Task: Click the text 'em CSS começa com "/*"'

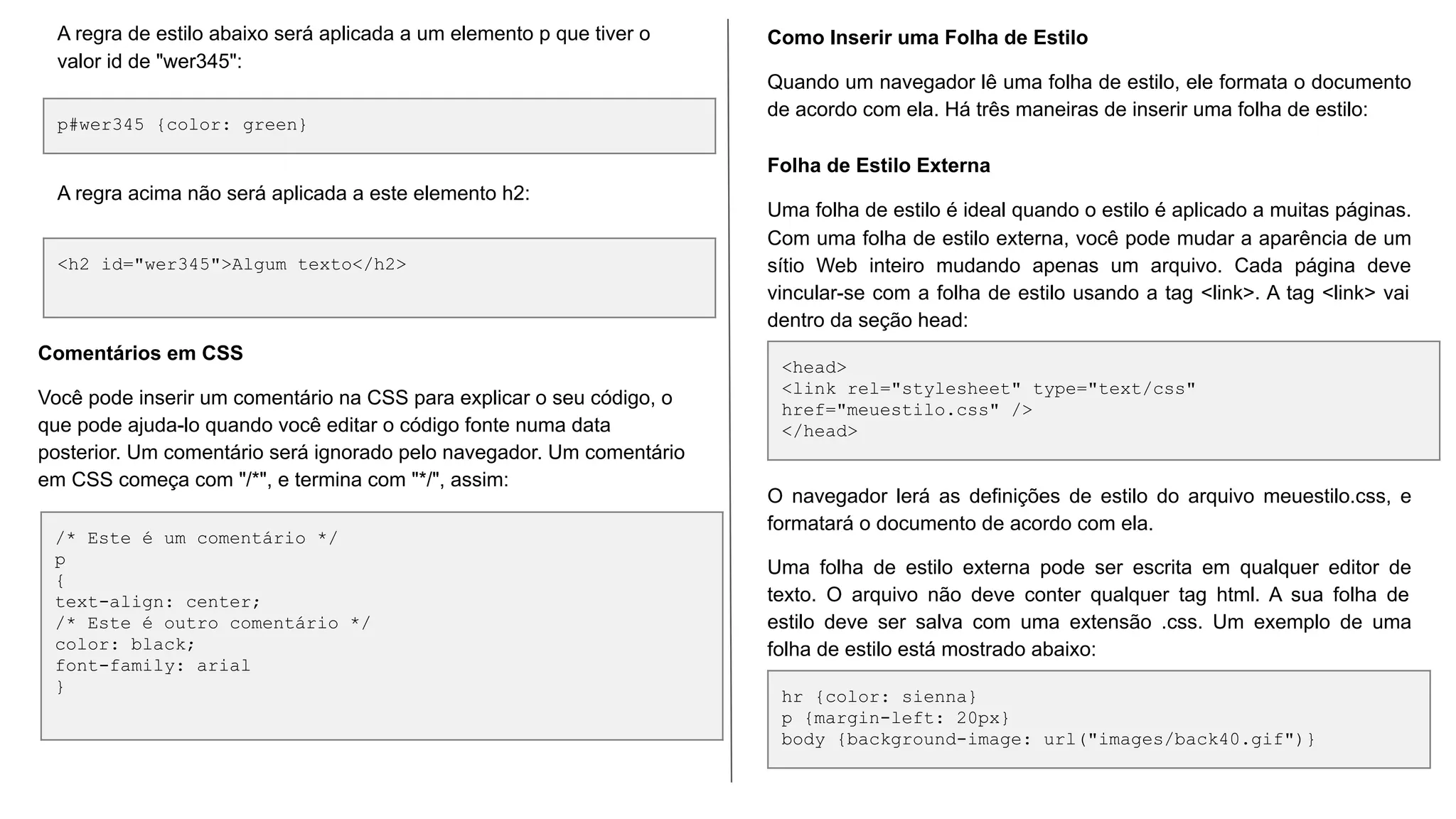Action: point(152,480)
